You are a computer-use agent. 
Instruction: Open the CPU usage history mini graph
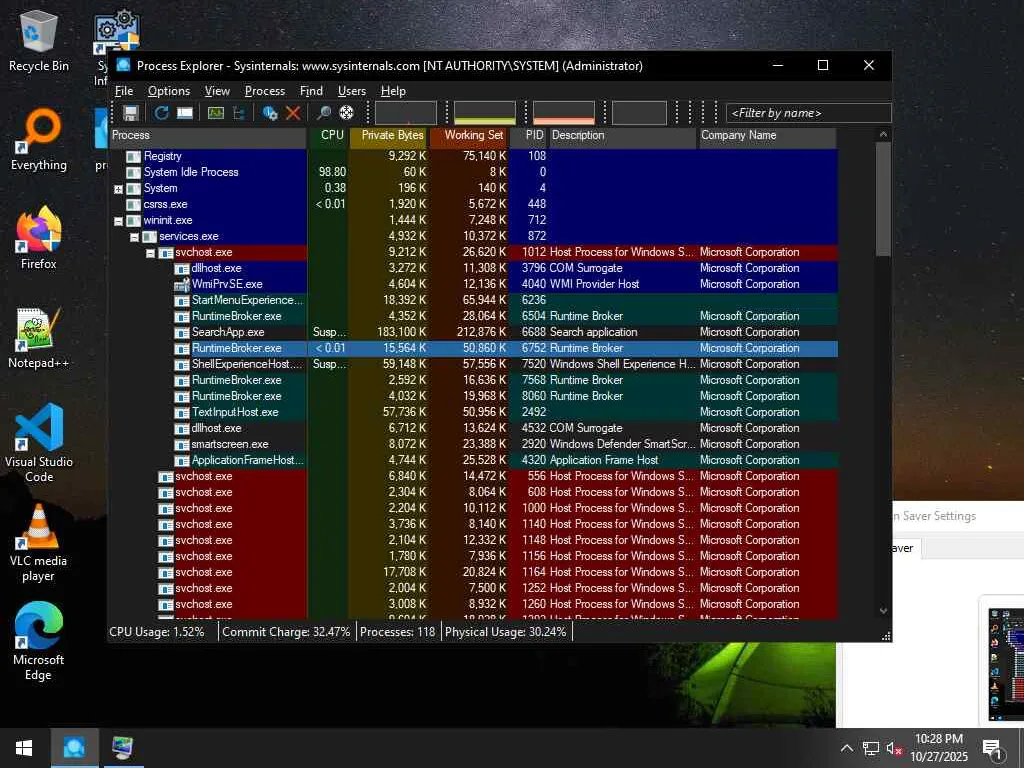click(x=406, y=113)
